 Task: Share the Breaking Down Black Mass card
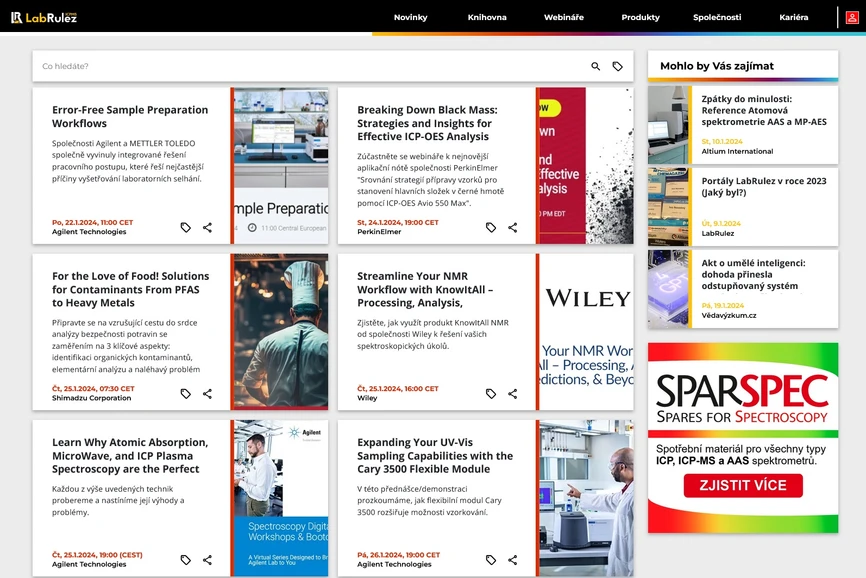tap(513, 227)
